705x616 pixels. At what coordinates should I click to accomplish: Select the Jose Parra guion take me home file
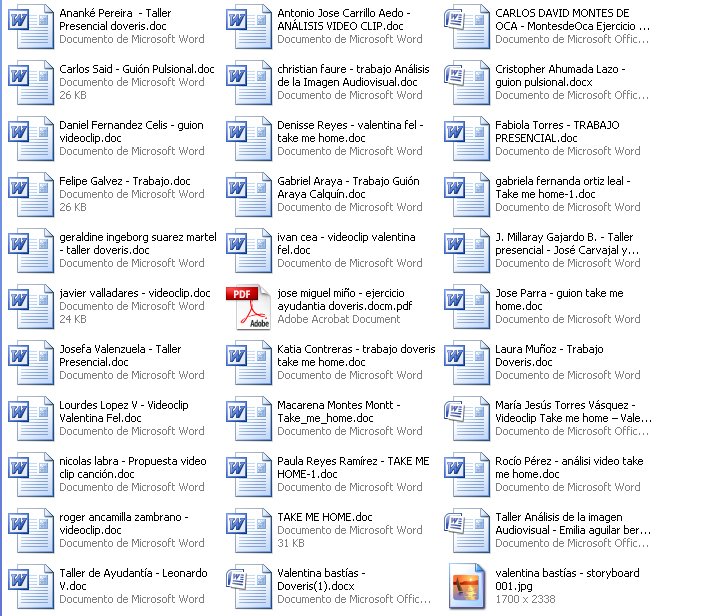[558, 300]
